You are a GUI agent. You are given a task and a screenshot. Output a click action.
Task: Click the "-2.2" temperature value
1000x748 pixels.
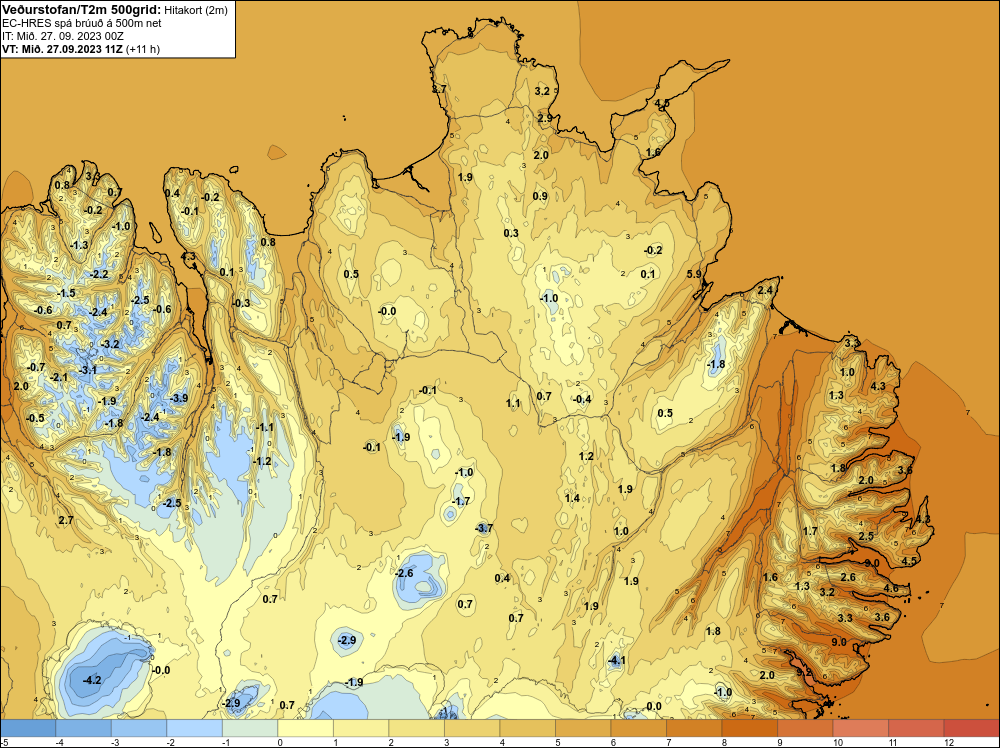click(99, 274)
